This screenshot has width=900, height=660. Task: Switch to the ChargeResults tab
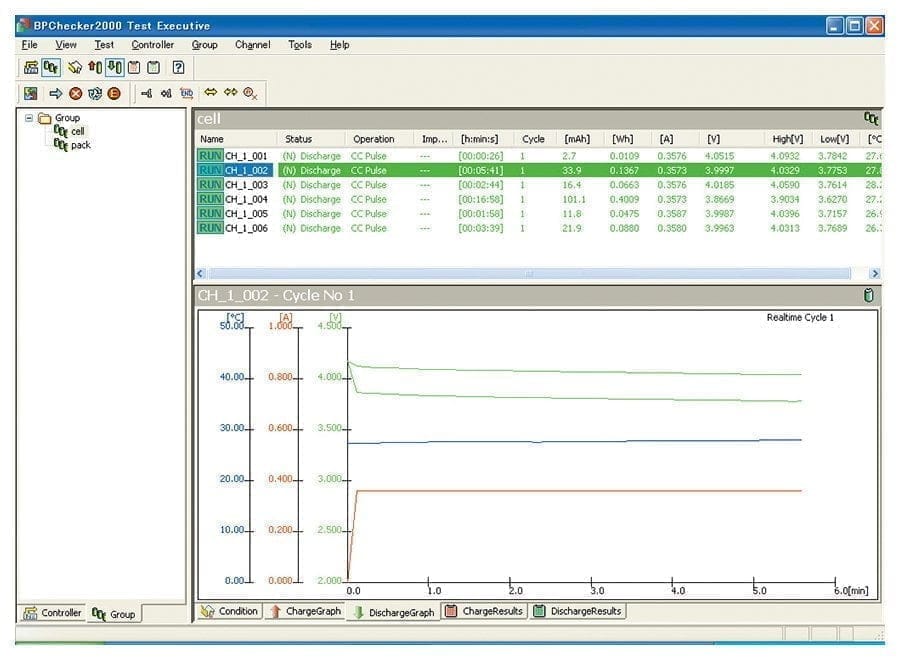tap(484, 611)
